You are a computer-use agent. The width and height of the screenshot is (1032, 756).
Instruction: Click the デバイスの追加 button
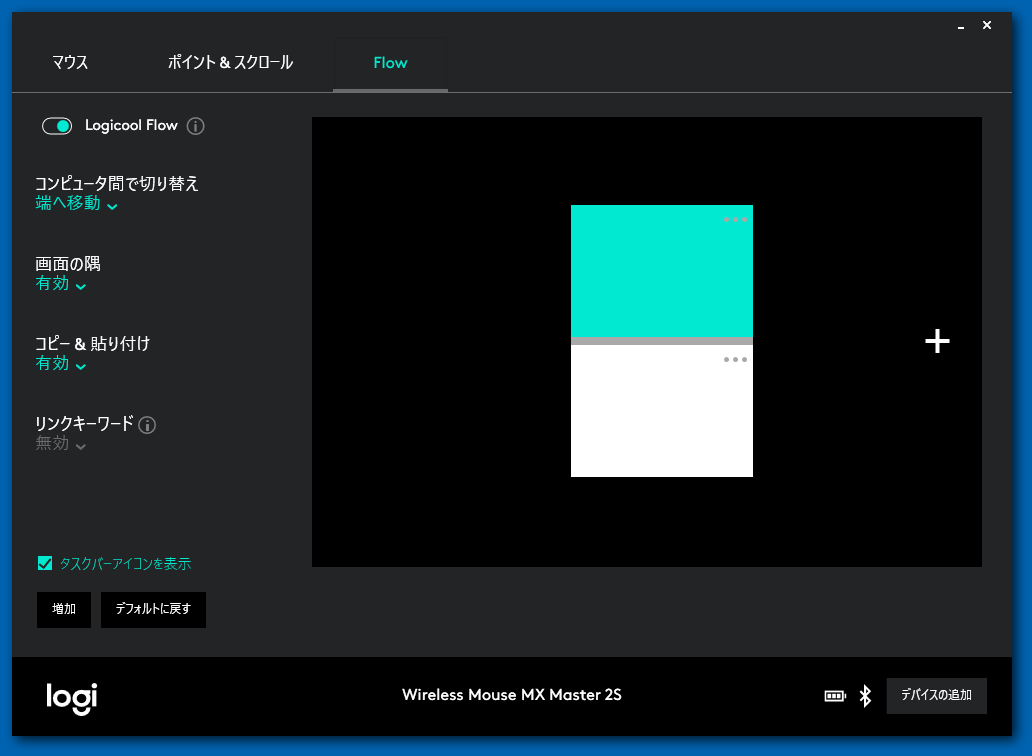937,695
